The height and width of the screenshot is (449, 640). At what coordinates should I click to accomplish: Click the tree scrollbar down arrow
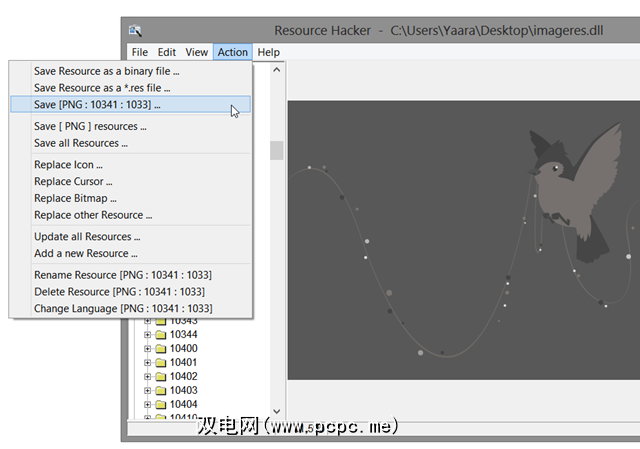[x=277, y=413]
